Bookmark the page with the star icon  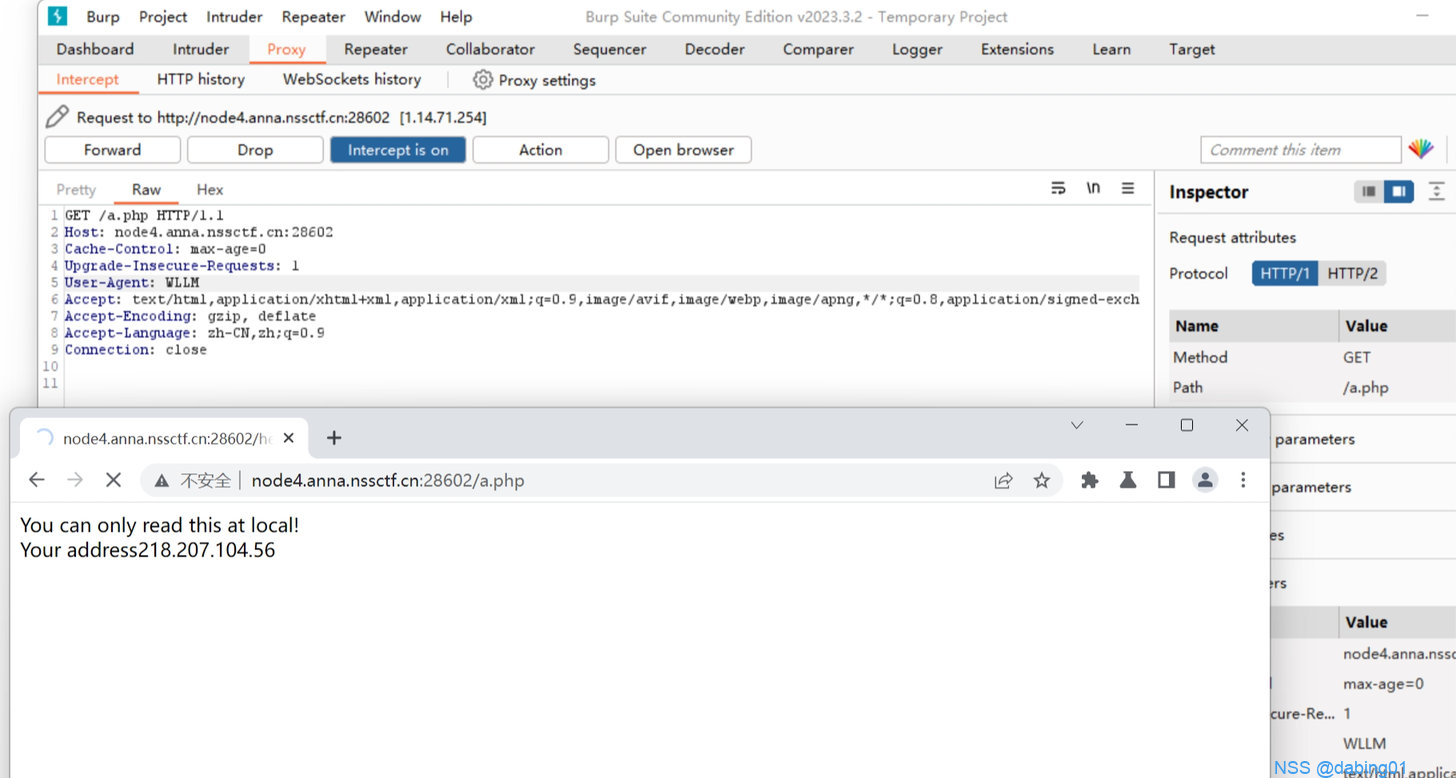[x=1042, y=481]
